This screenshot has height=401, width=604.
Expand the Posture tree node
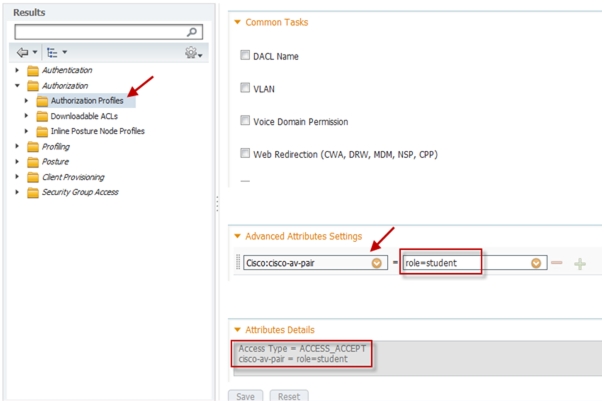pos(17,161)
